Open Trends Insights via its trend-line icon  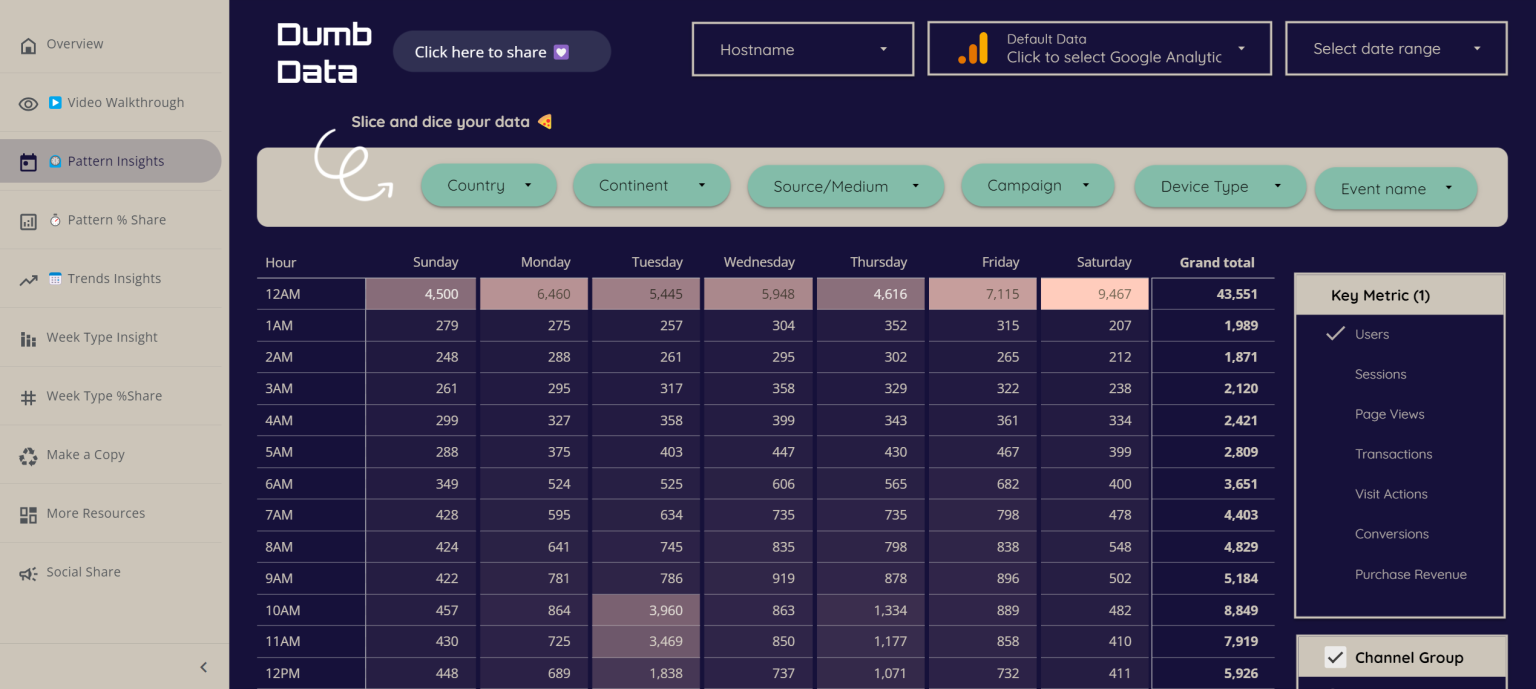point(28,278)
